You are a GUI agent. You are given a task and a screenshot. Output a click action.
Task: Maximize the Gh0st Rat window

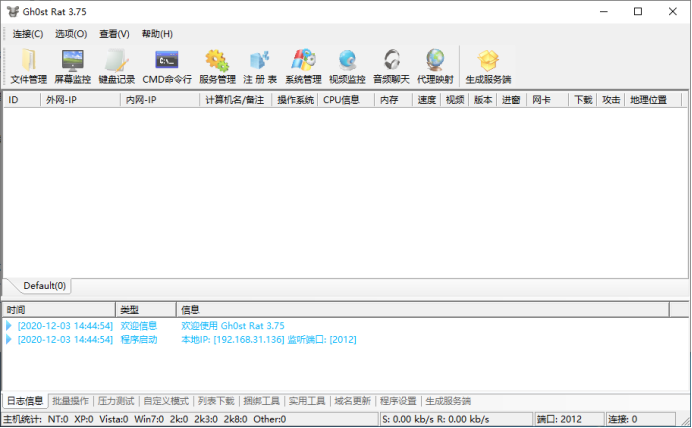[638, 11]
